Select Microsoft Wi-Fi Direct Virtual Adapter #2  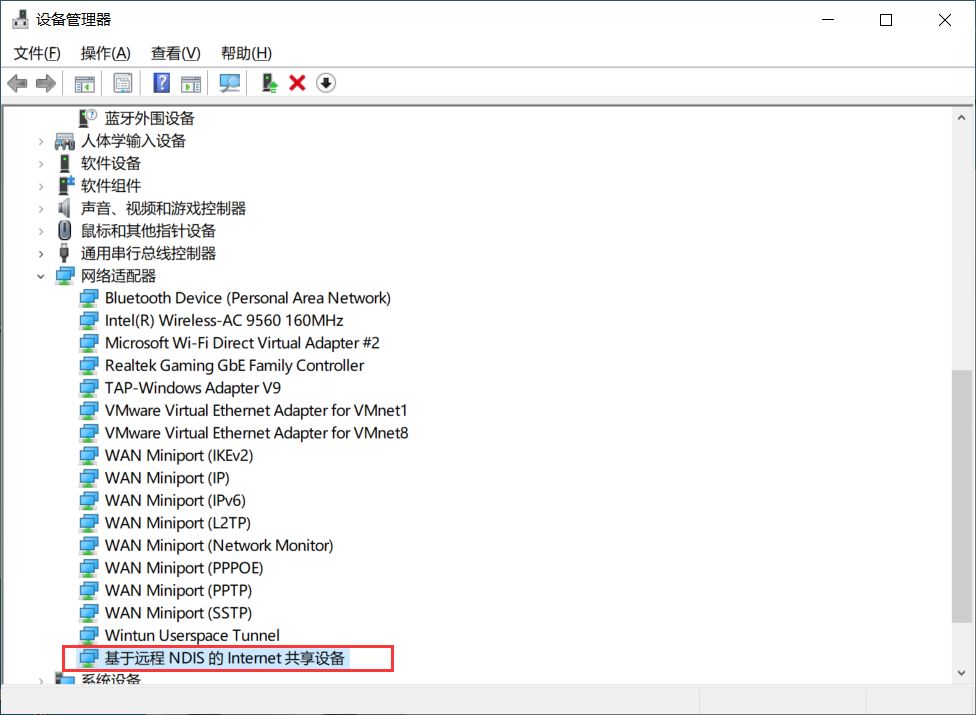pyautogui.click(x=242, y=343)
